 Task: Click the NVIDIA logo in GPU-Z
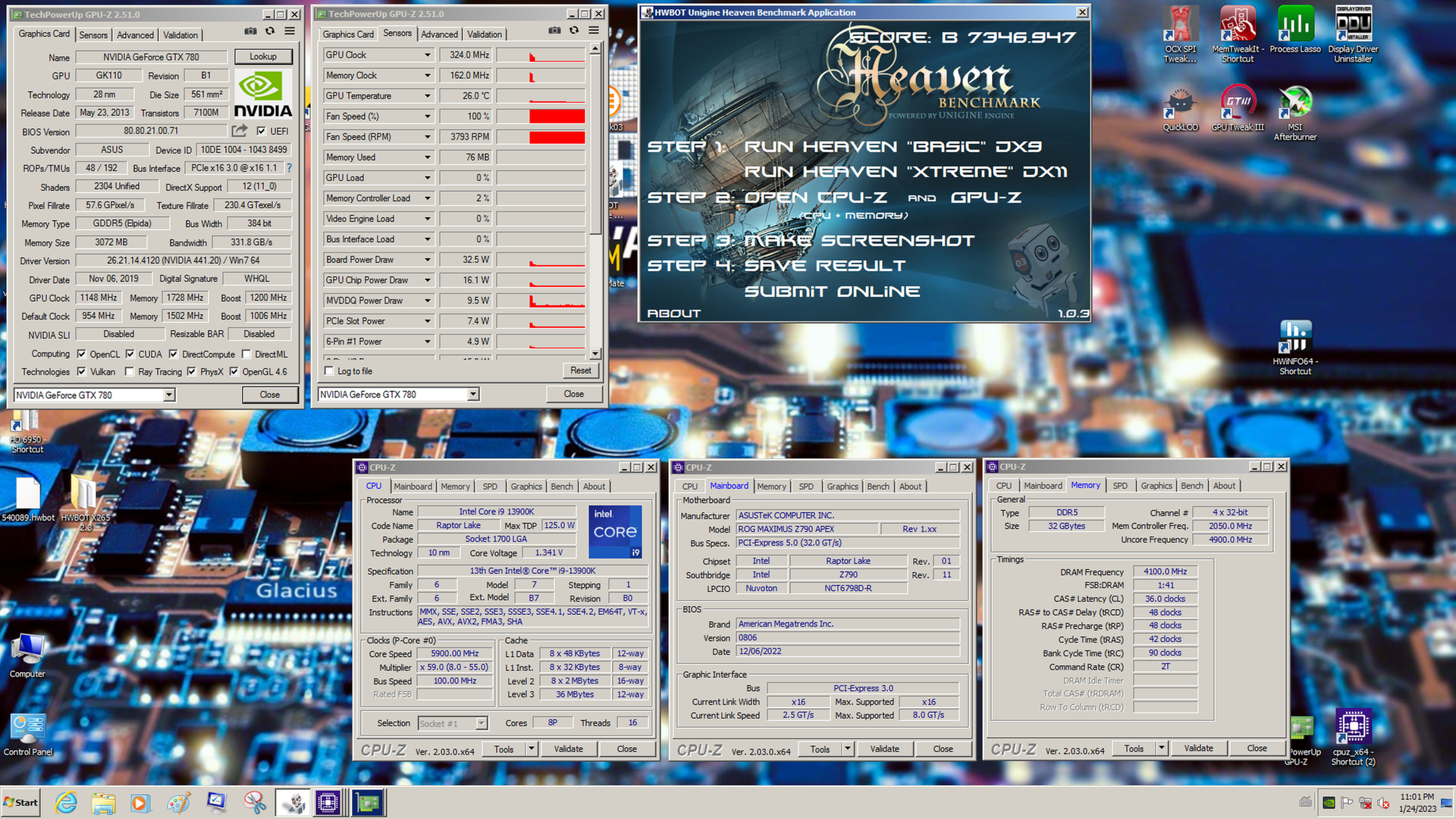[x=263, y=93]
